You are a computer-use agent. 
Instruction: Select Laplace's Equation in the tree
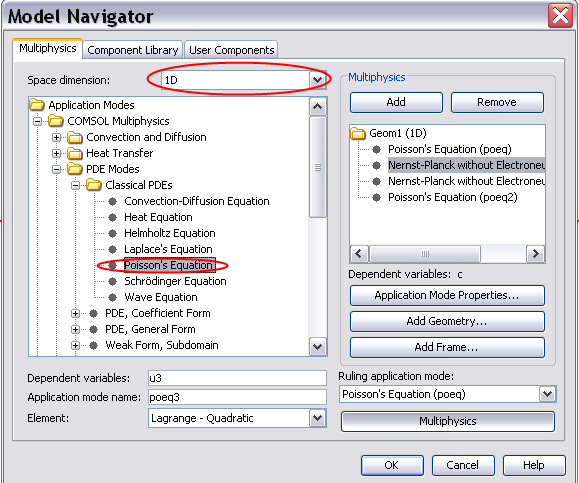click(168, 249)
